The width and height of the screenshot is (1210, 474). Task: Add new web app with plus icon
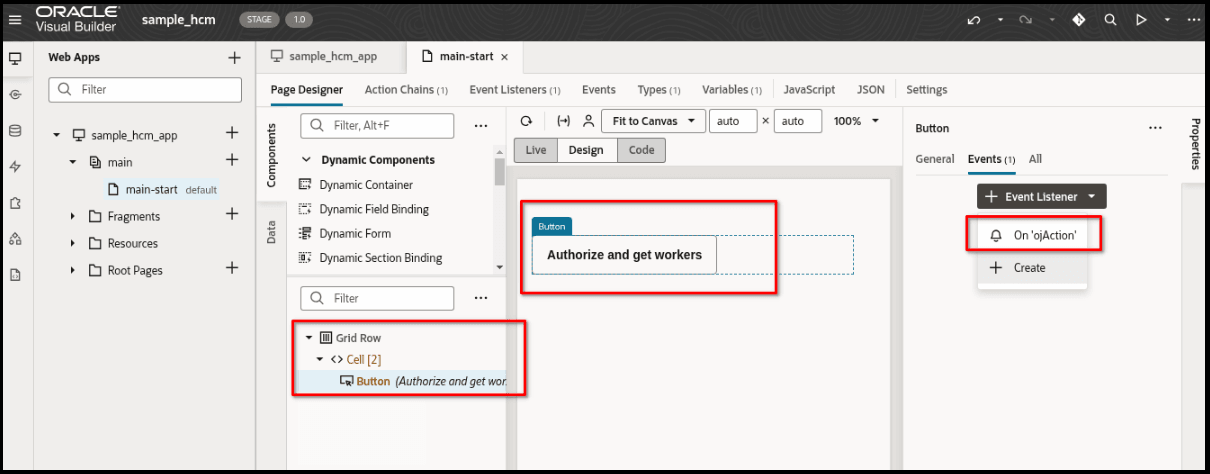click(x=234, y=58)
